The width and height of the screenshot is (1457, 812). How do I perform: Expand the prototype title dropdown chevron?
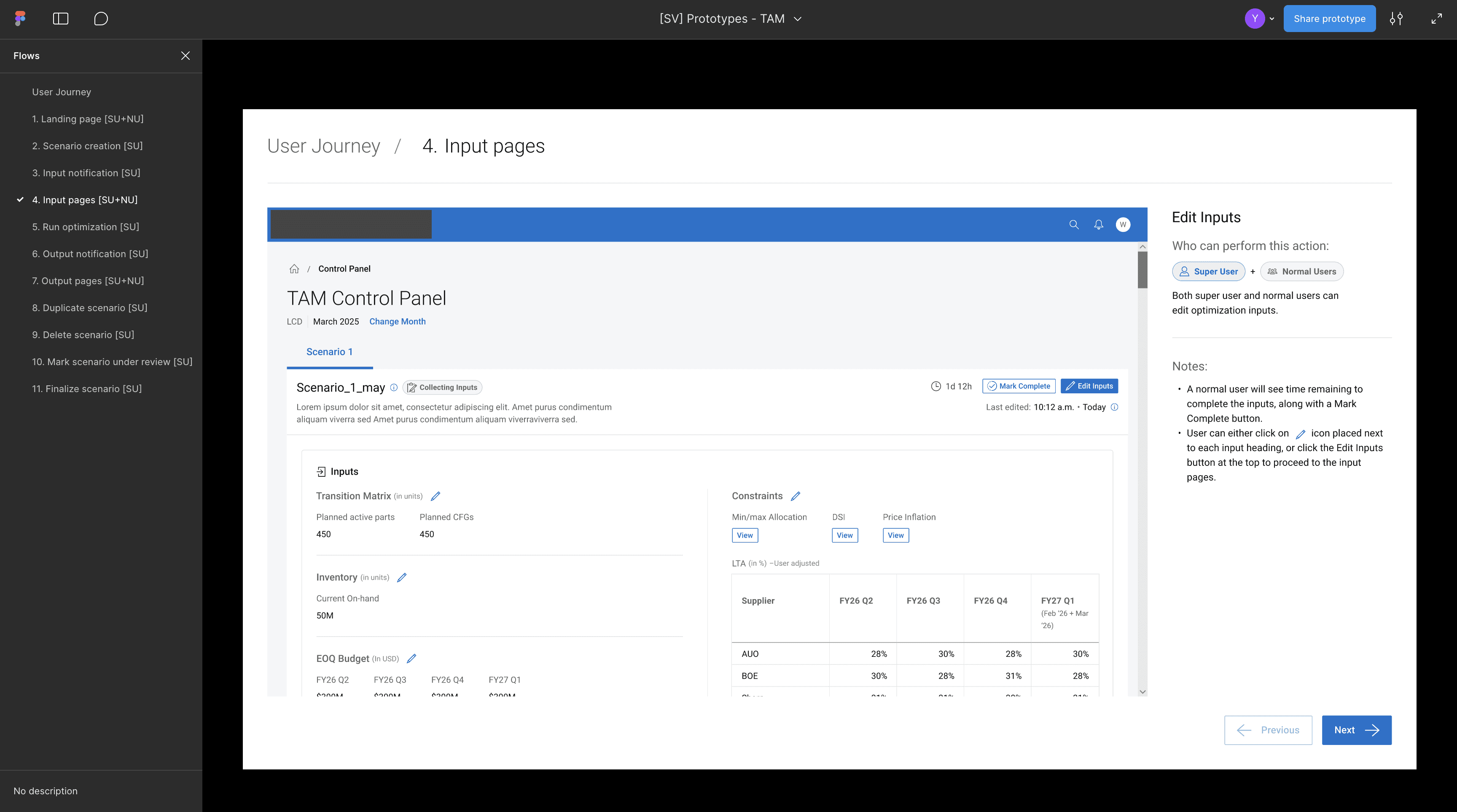(x=798, y=19)
